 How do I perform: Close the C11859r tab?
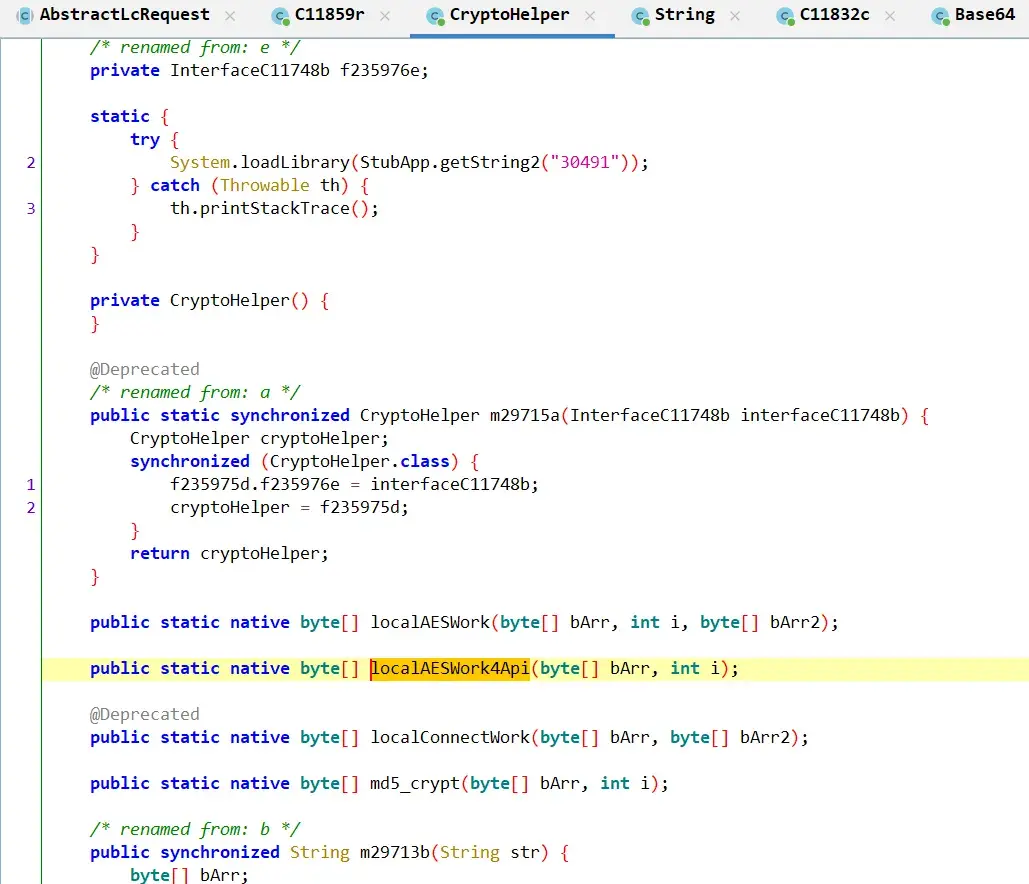(x=385, y=16)
